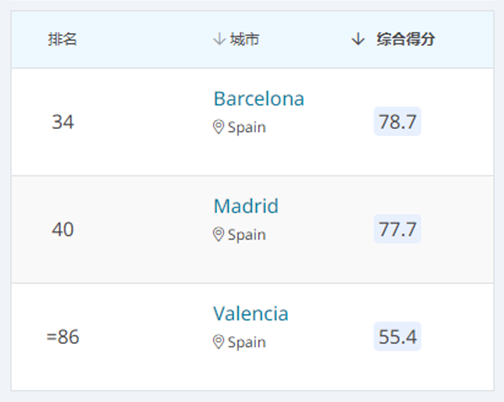Sort table by 城市 column header
This screenshot has height=402, width=504.
[x=244, y=39]
